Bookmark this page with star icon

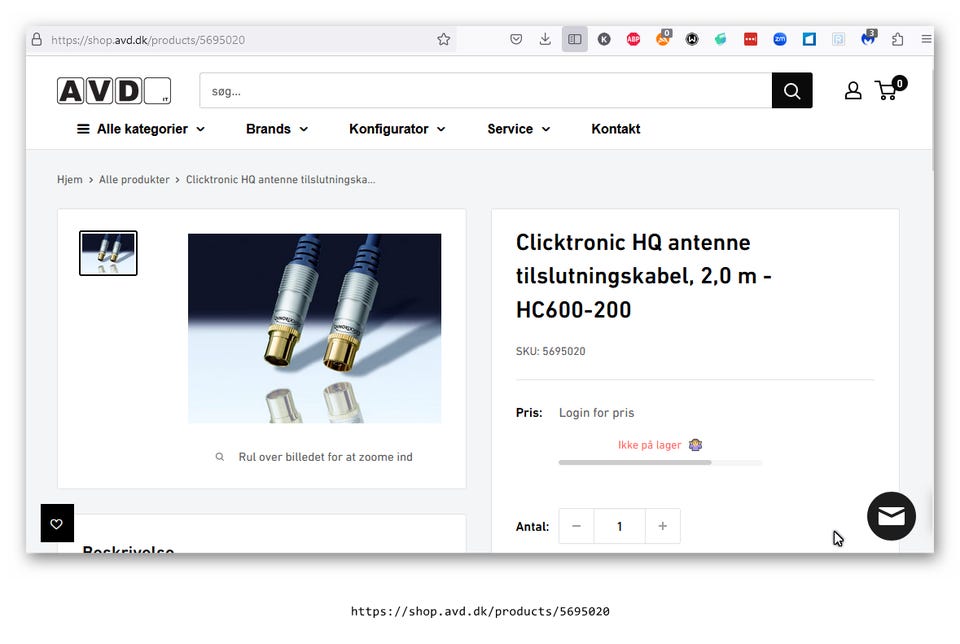(x=444, y=39)
